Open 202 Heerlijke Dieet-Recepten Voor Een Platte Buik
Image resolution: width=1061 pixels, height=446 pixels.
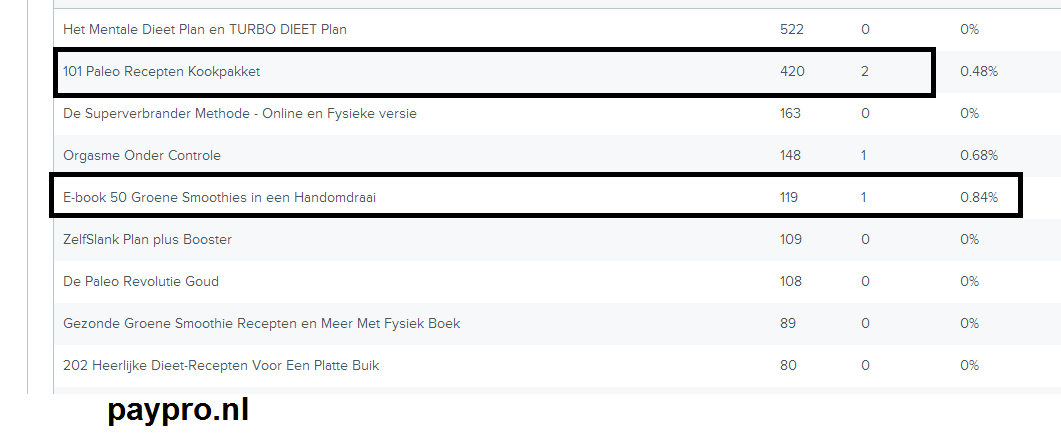point(221,365)
